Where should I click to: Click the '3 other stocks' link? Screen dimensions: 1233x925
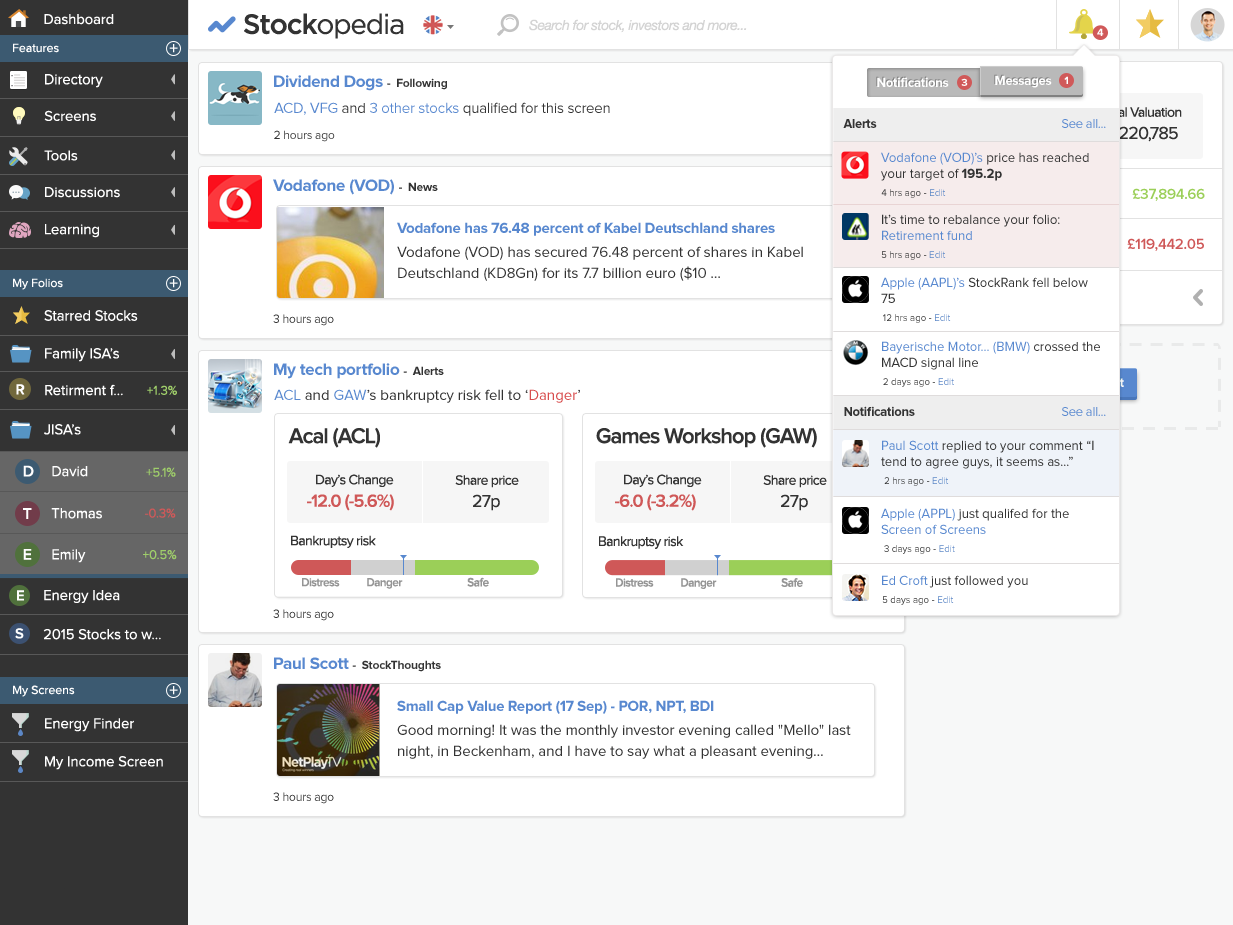click(414, 108)
